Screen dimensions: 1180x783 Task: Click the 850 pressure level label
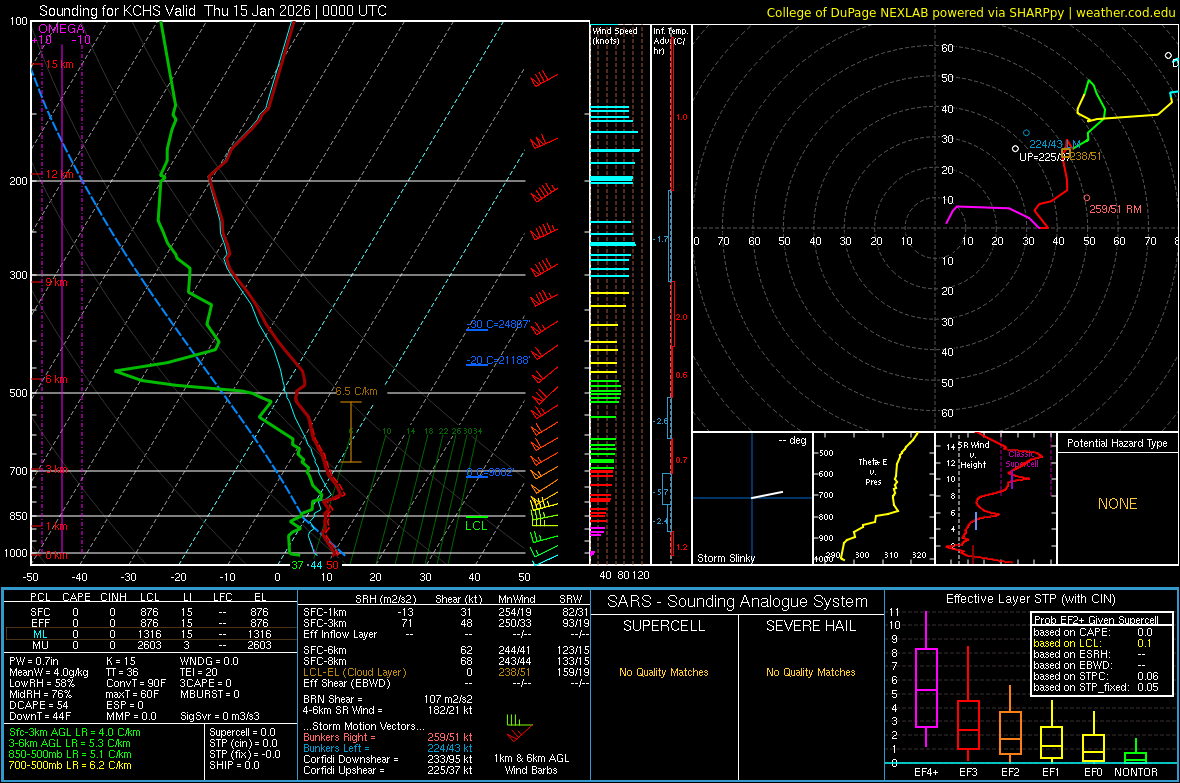pos(18,516)
